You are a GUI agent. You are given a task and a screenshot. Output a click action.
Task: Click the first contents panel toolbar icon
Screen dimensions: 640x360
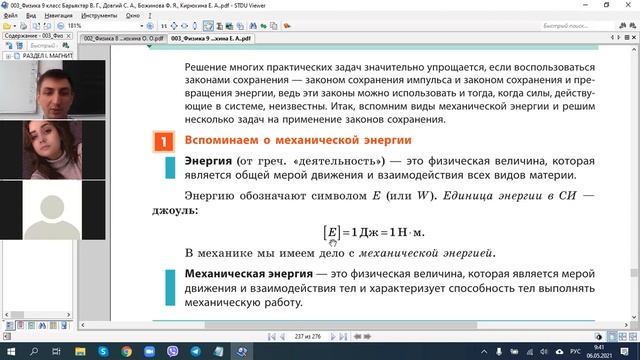(9, 46)
